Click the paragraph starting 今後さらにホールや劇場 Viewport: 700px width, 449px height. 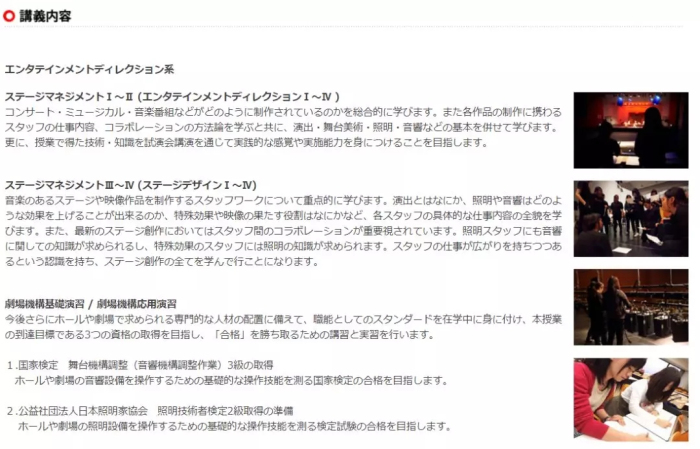click(x=283, y=327)
